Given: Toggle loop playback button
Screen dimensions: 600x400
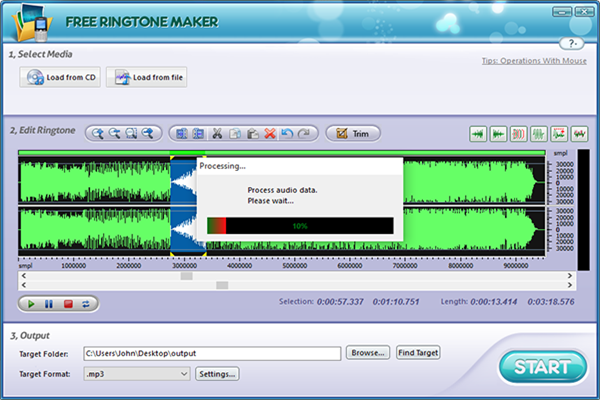Looking at the screenshot, I should pyautogui.click(x=87, y=301).
